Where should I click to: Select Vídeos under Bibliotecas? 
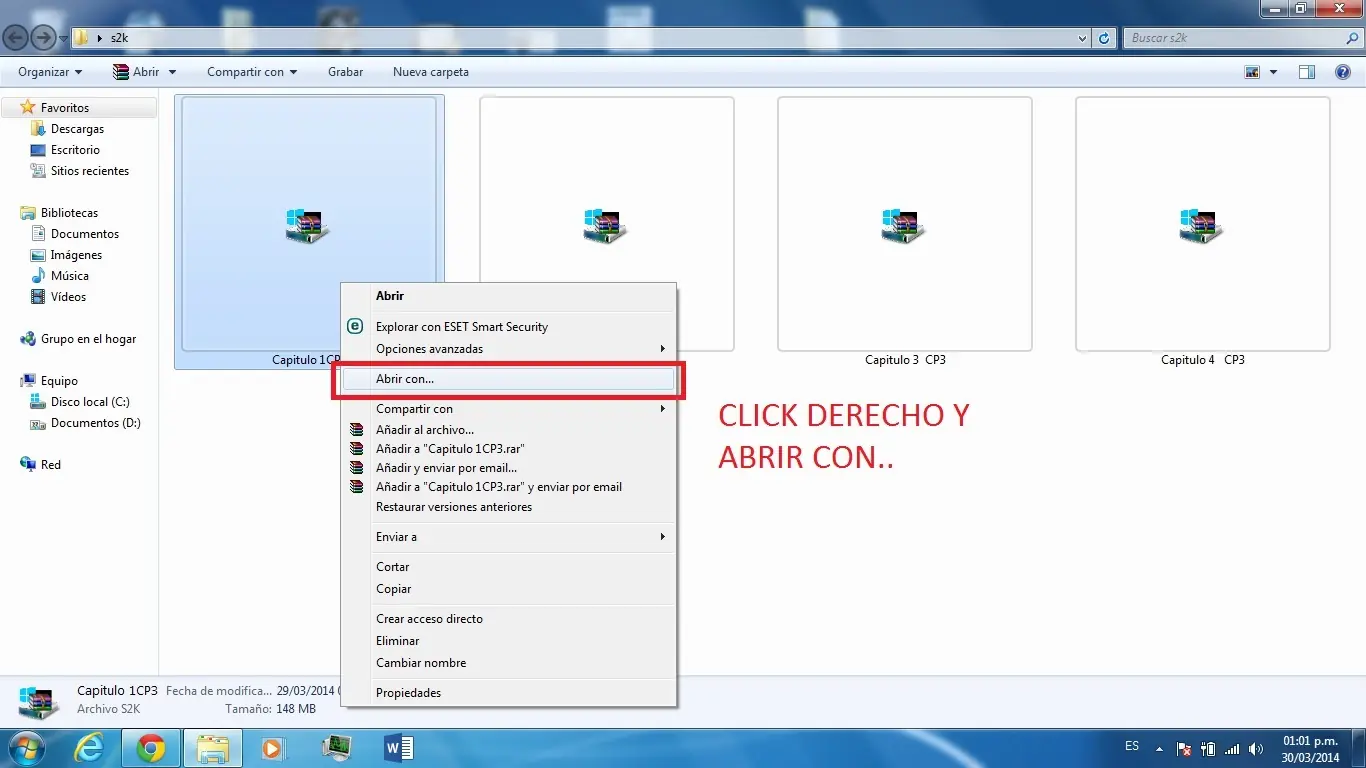pos(68,297)
